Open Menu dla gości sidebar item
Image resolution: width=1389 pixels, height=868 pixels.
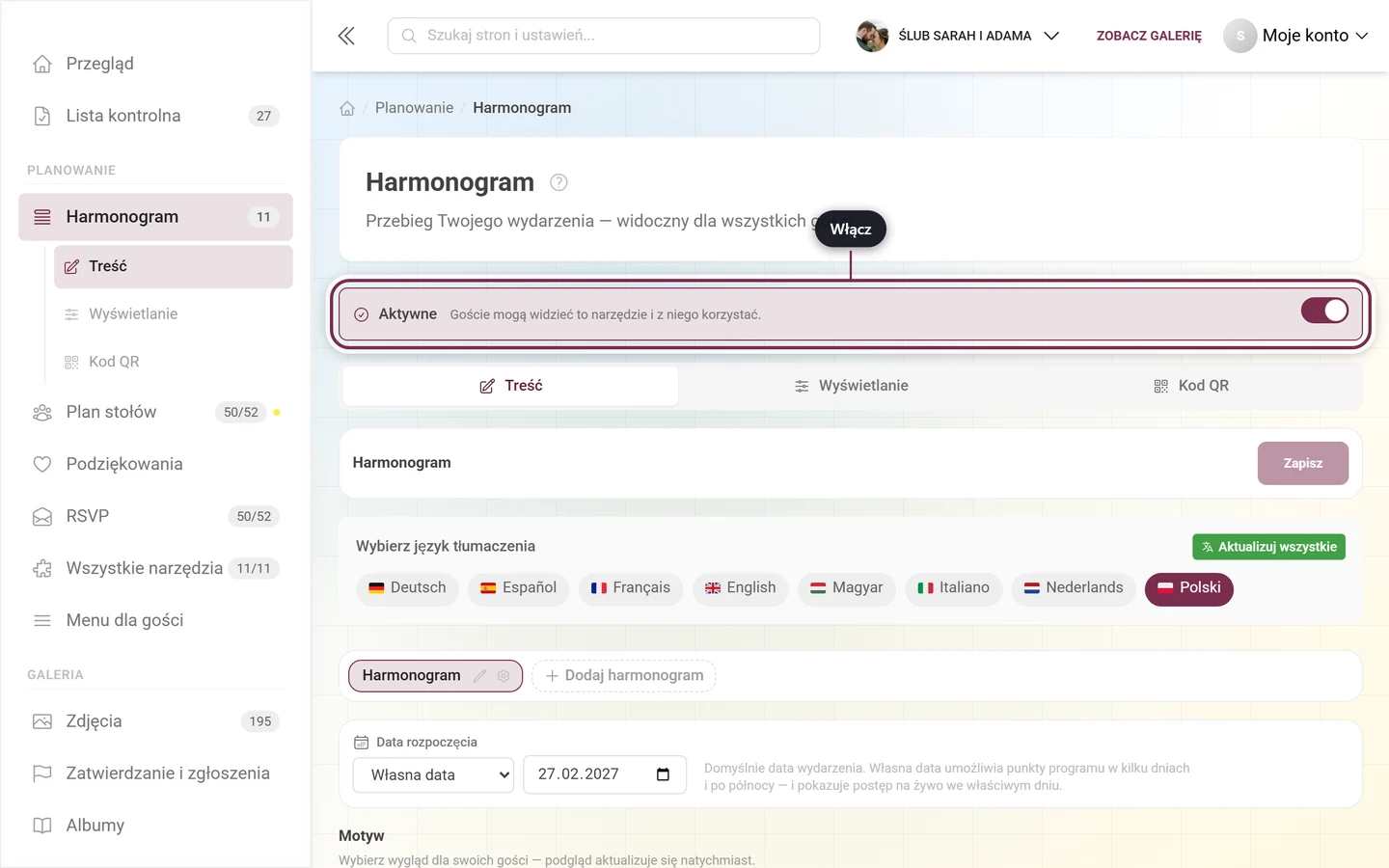point(155,620)
